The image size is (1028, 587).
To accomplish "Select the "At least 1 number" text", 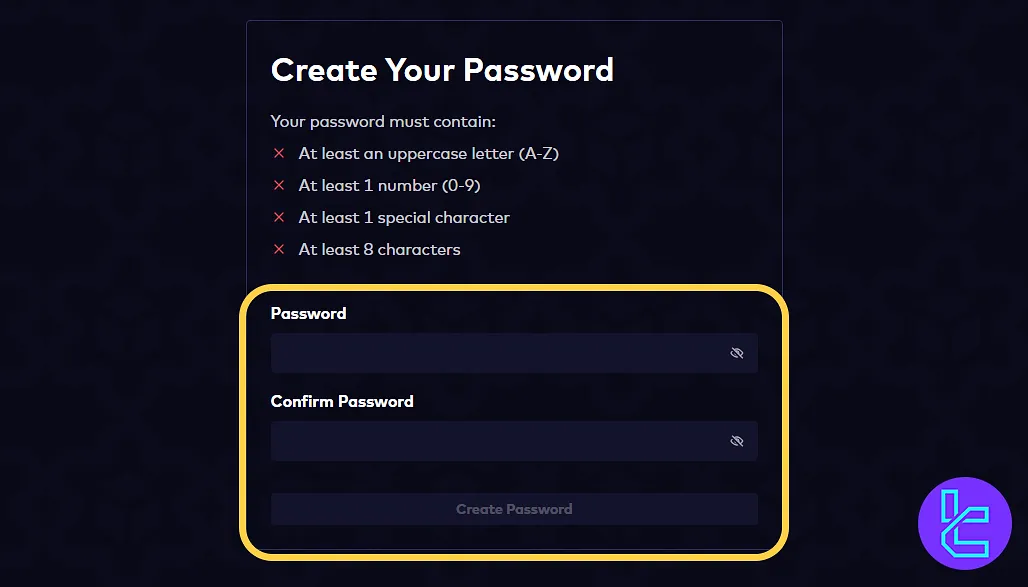I will point(368,186).
